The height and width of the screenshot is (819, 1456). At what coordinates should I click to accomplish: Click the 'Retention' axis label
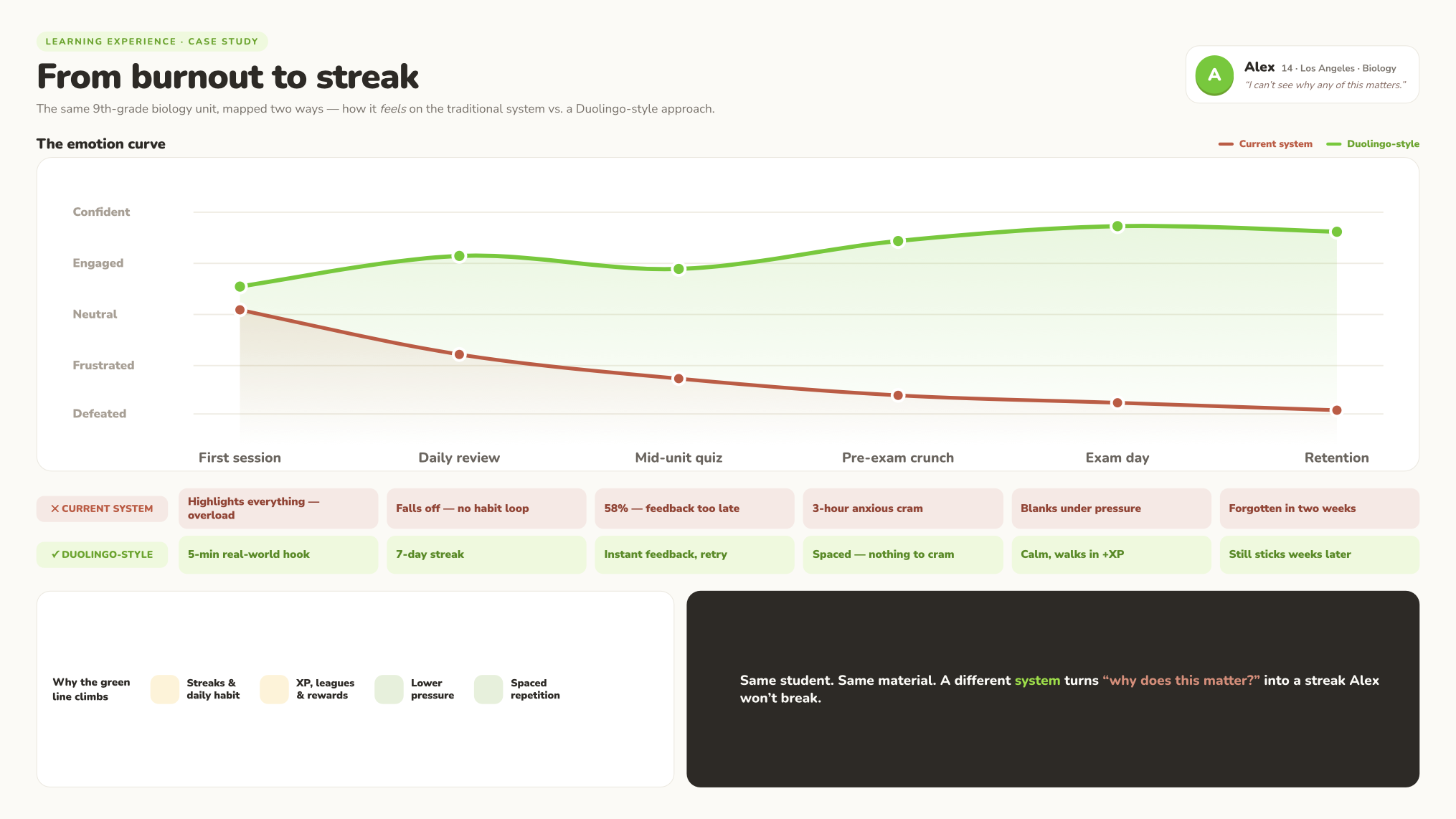coord(1337,458)
